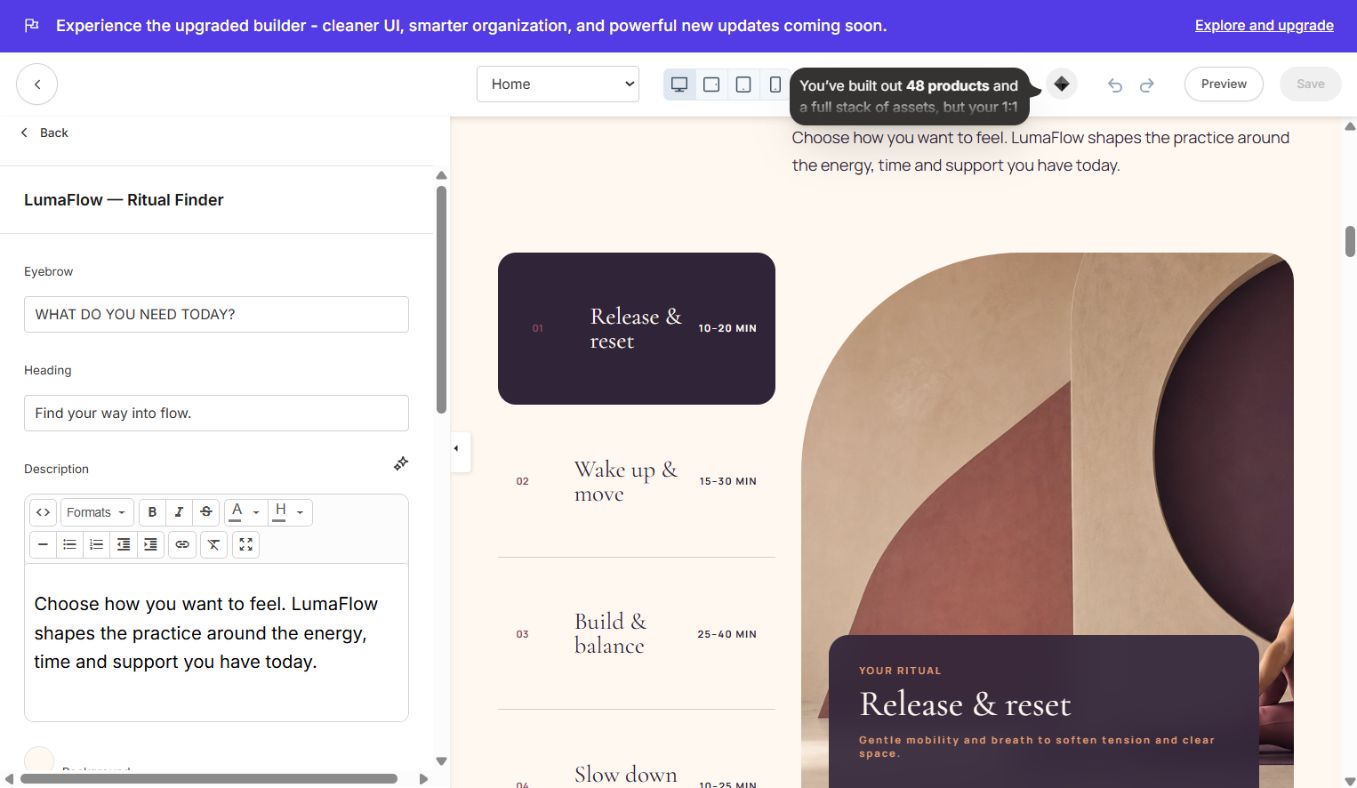Go Back in the sidebar
This screenshot has width=1357, height=788.
point(45,132)
